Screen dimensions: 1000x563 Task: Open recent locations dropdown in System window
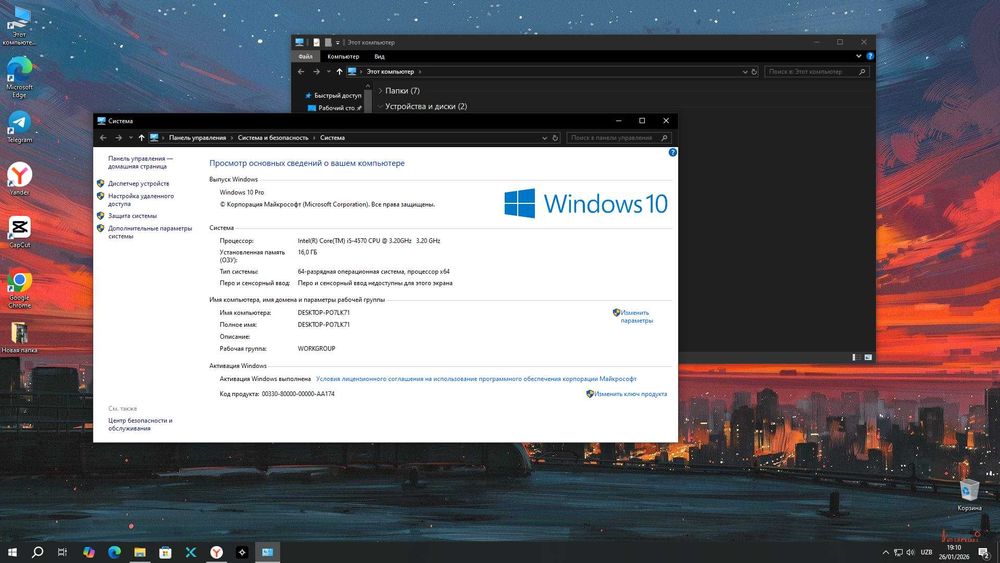(131, 138)
